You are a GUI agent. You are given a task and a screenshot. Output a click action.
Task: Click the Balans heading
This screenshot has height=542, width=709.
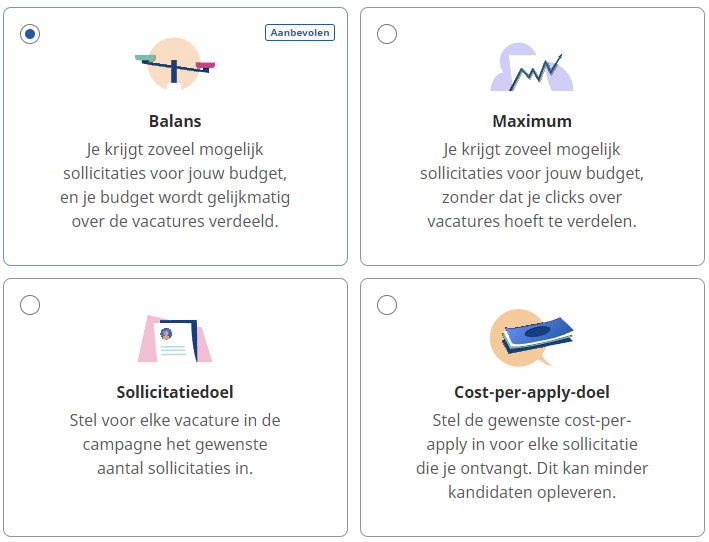tap(175, 121)
